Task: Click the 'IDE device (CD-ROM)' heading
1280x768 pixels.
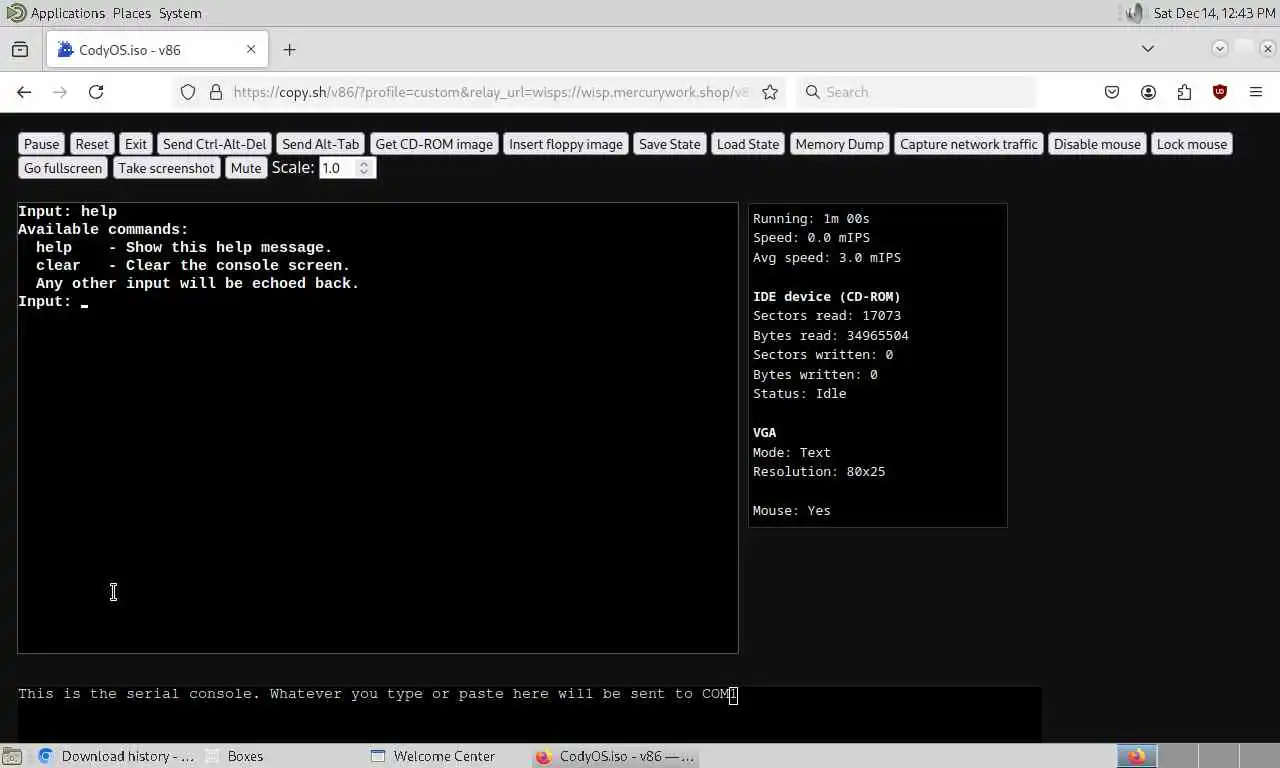Action: click(x=827, y=297)
